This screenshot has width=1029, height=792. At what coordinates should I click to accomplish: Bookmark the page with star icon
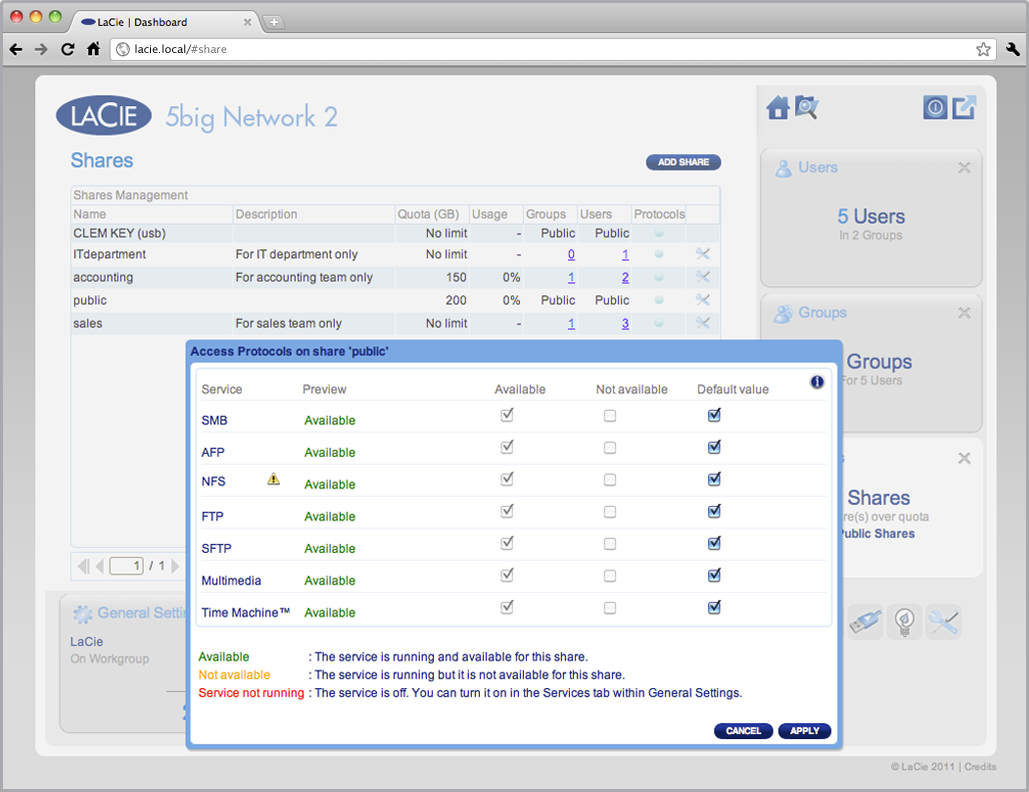pos(983,49)
